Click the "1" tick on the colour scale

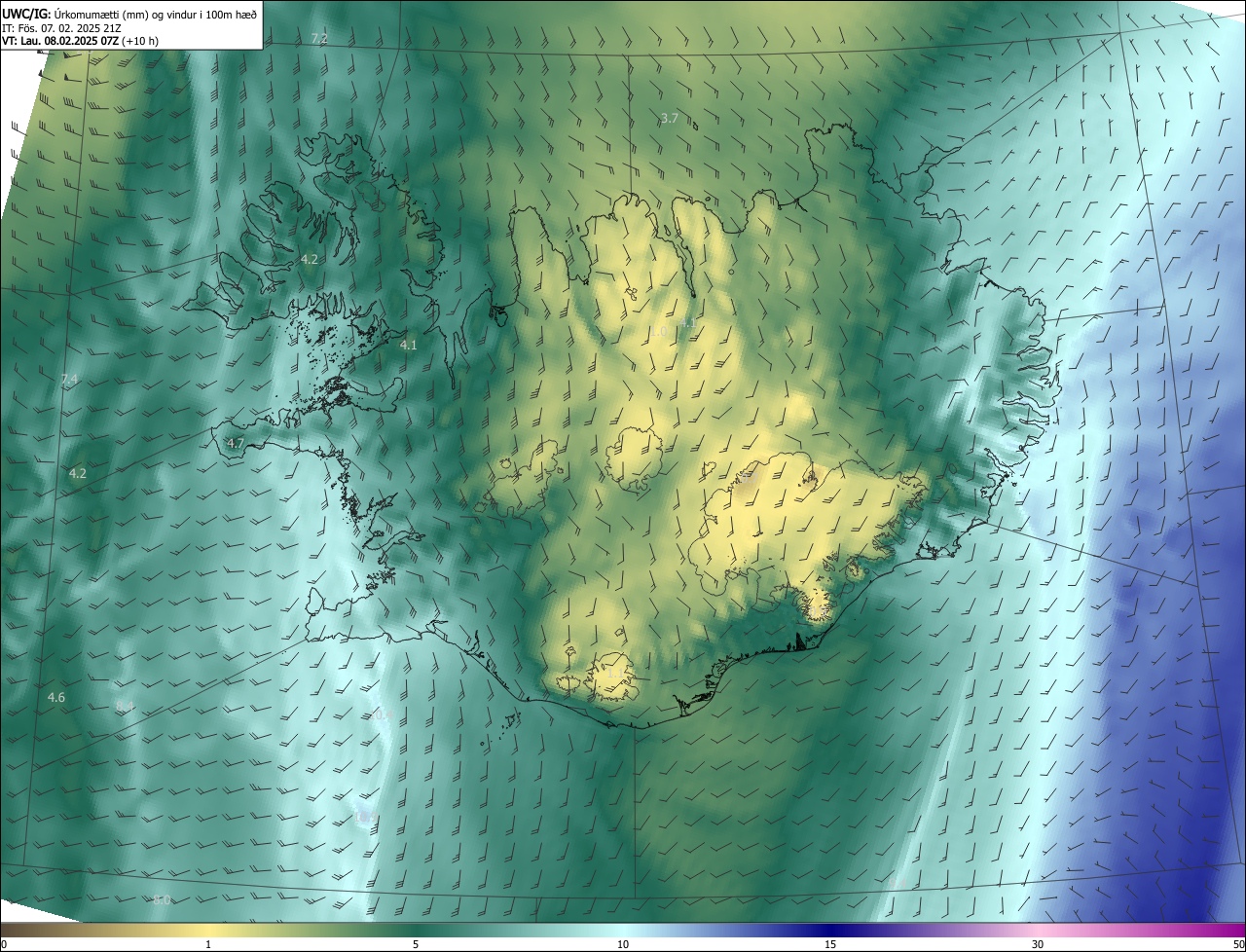[x=208, y=944]
